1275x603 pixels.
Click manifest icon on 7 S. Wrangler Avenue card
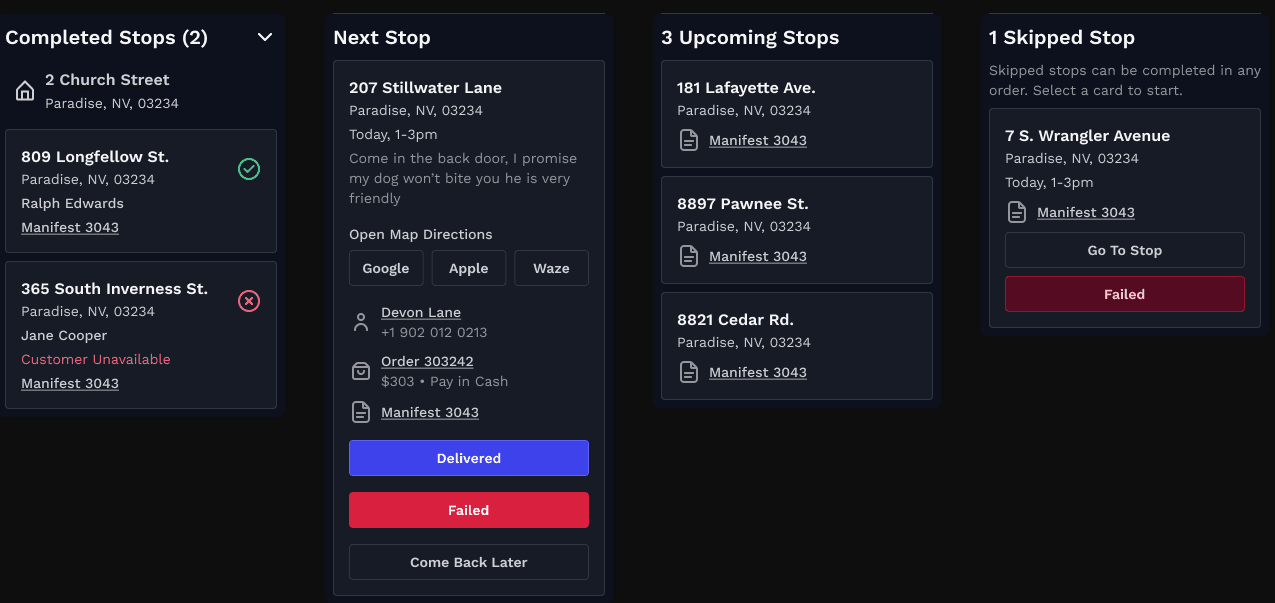(1017, 212)
